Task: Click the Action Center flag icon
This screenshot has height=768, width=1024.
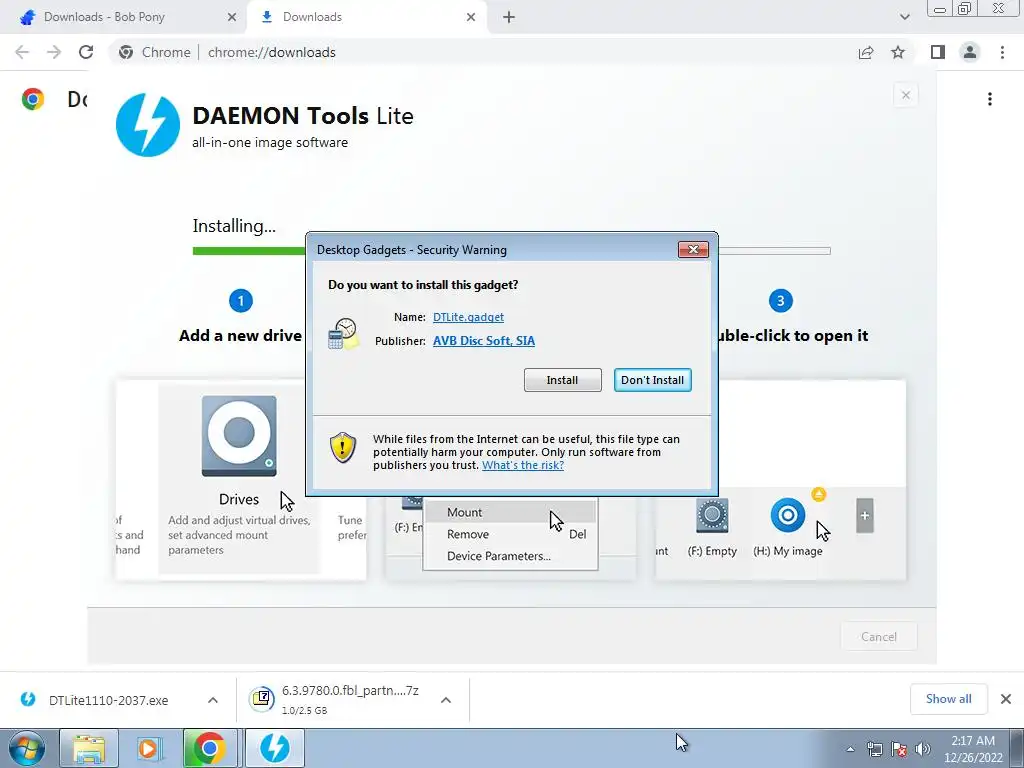Action: 899,749
